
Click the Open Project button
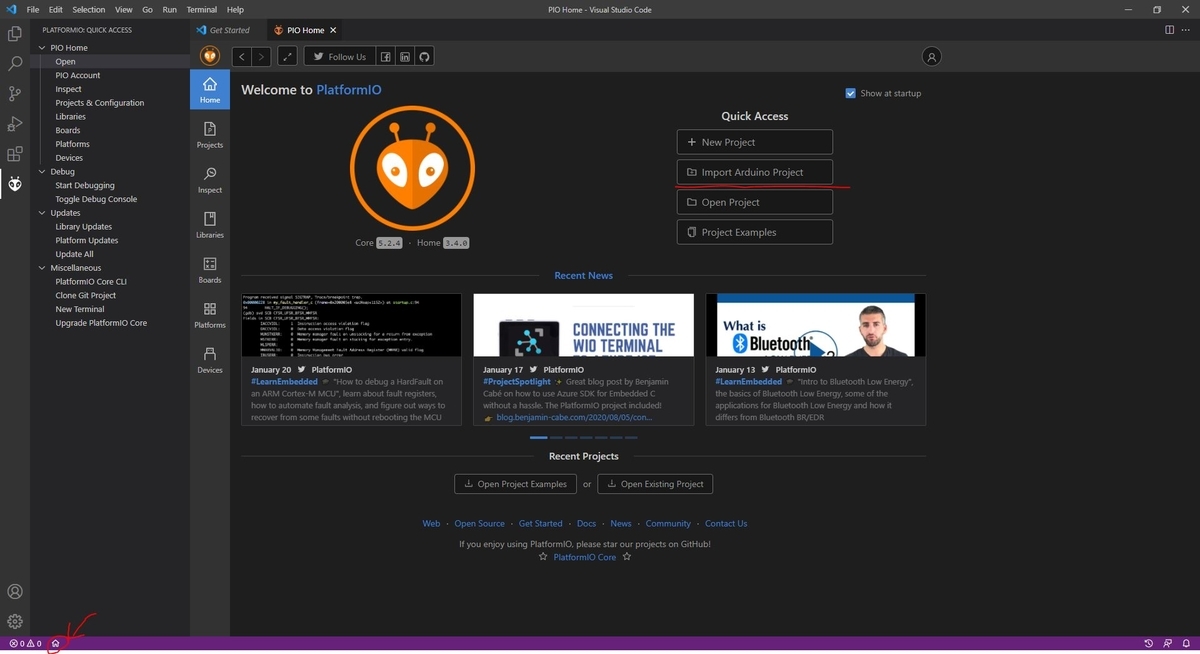755,202
